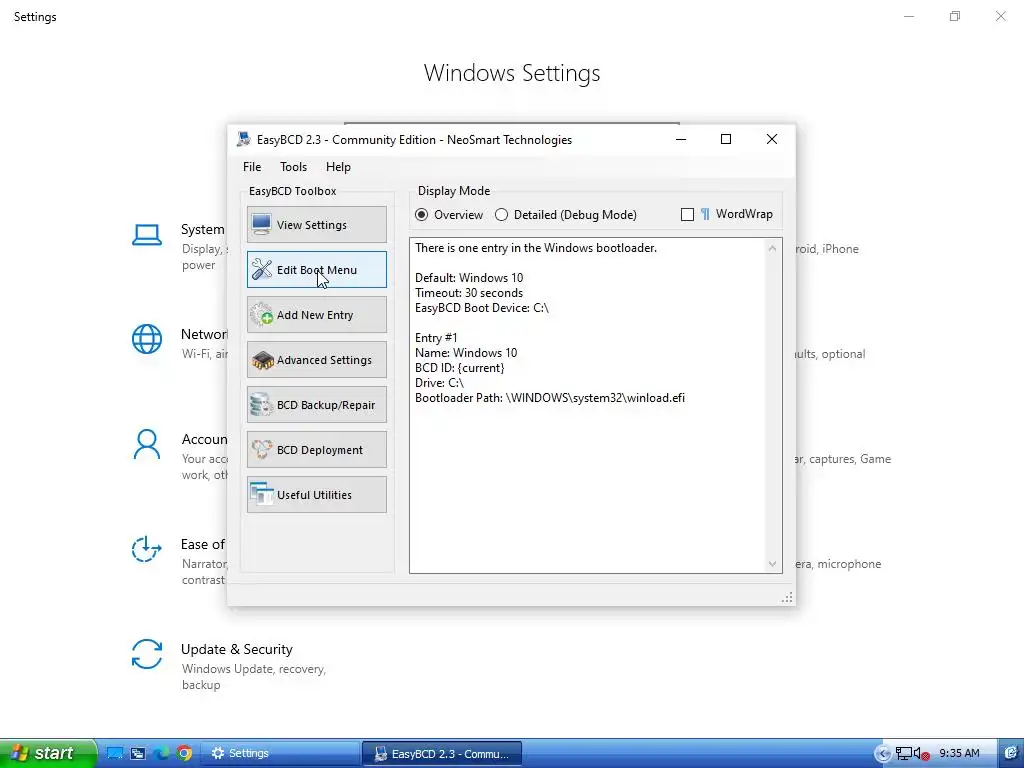Minimize the EasyBCD window
1024x768 pixels.
tap(680, 139)
